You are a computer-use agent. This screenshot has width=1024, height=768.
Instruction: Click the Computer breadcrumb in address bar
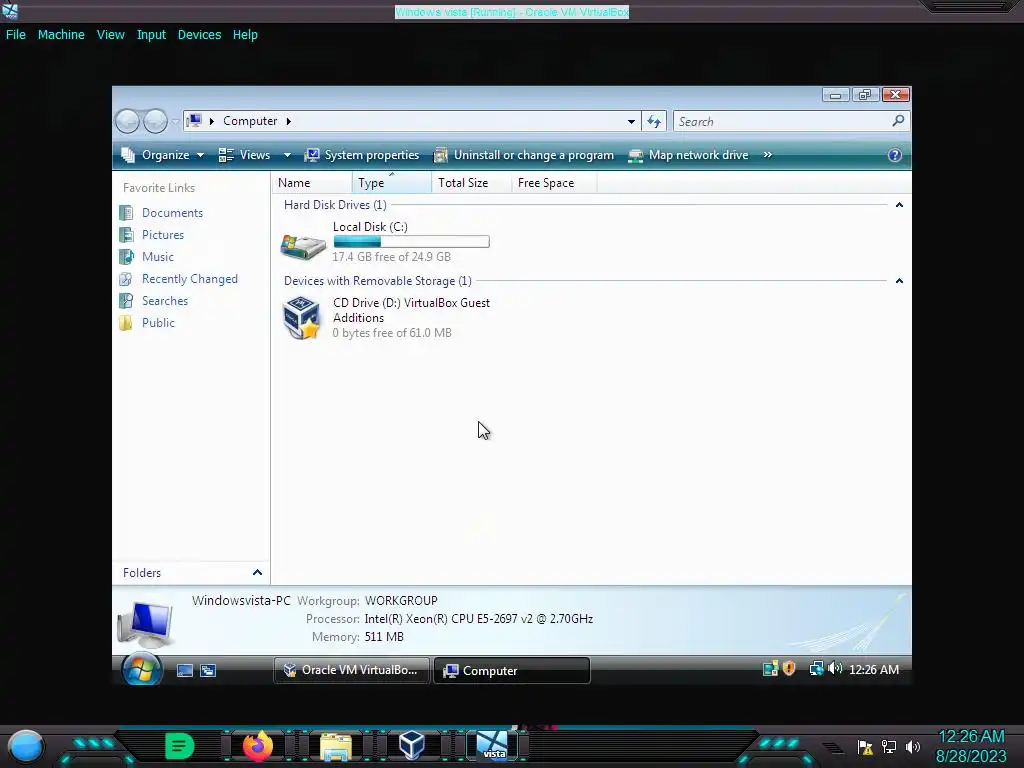(x=250, y=121)
